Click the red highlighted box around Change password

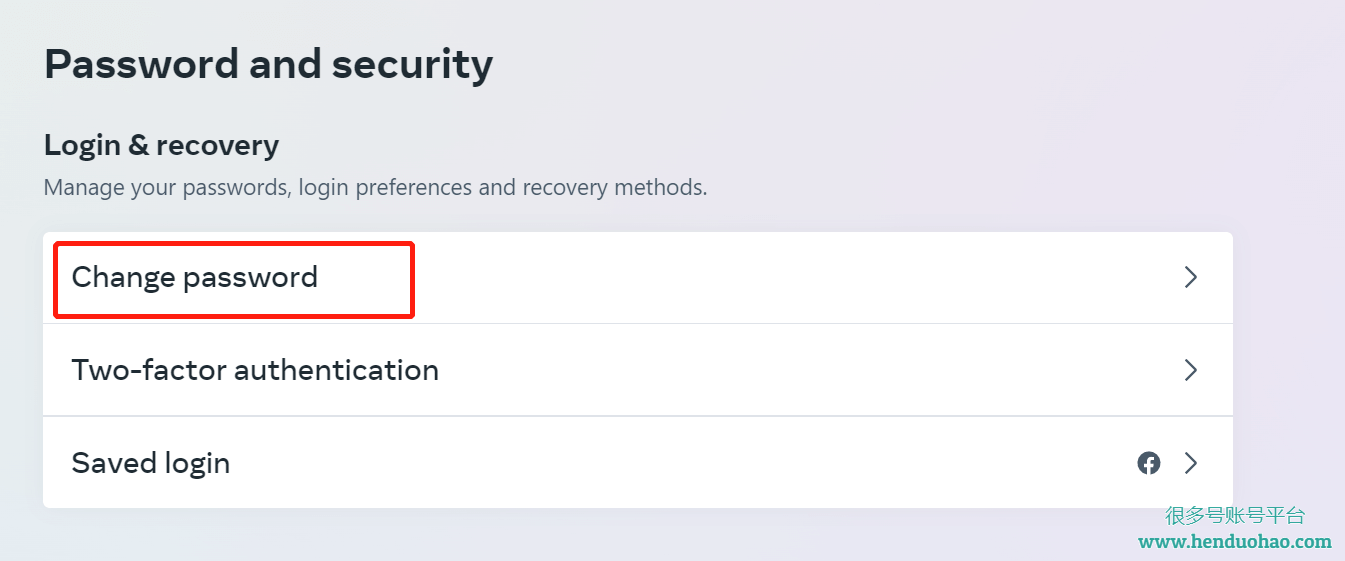pyautogui.click(x=234, y=280)
